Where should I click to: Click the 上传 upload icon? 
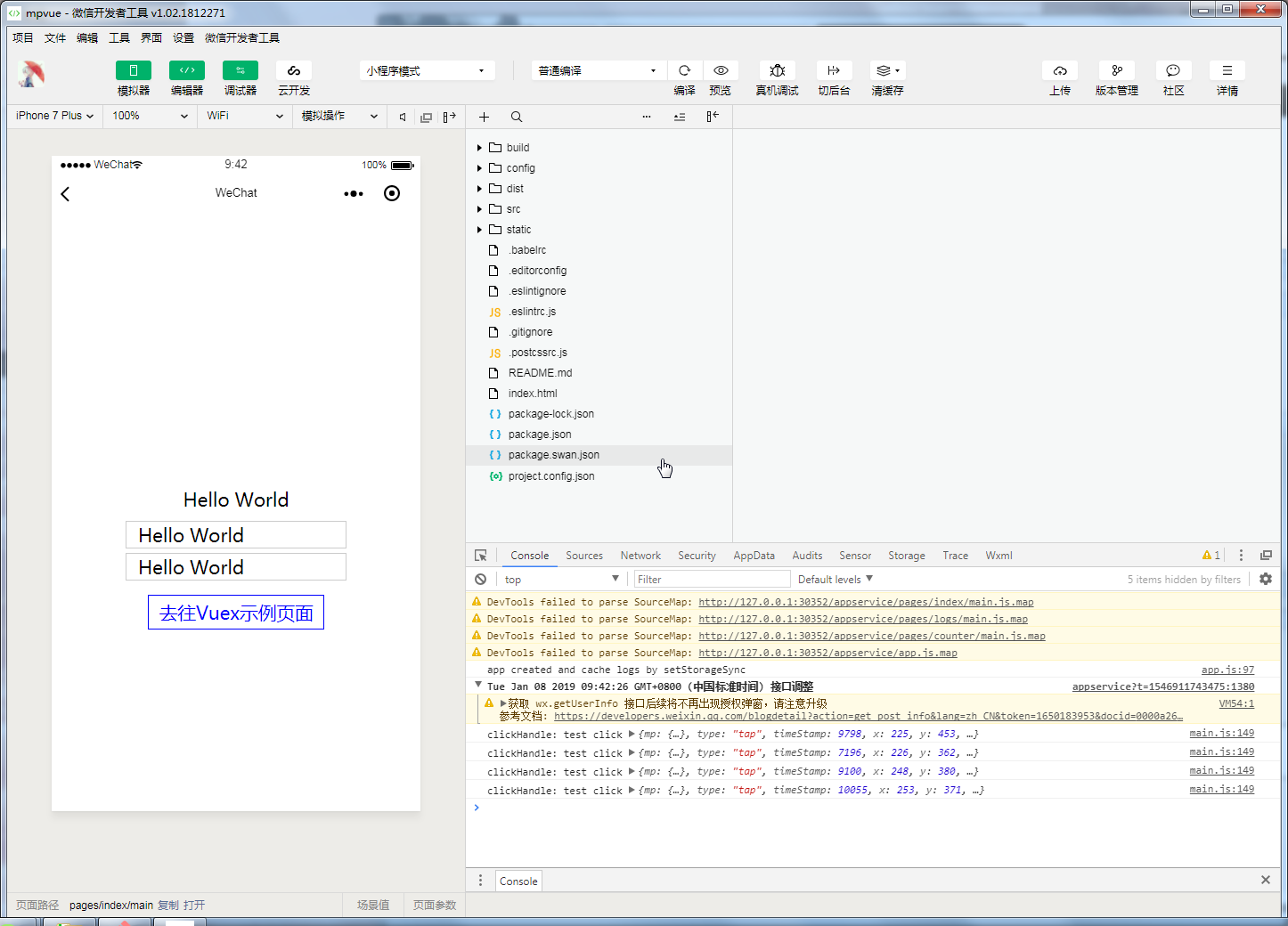pos(1060,70)
